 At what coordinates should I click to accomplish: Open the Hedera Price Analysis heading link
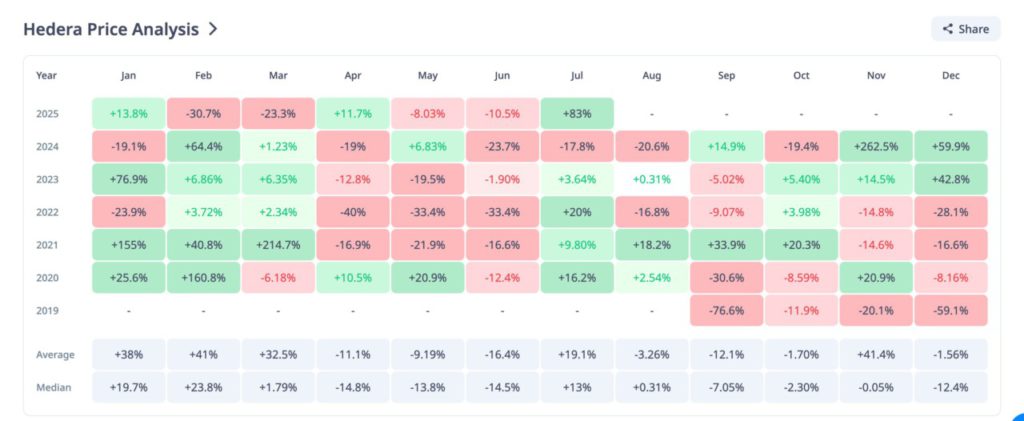(111, 29)
